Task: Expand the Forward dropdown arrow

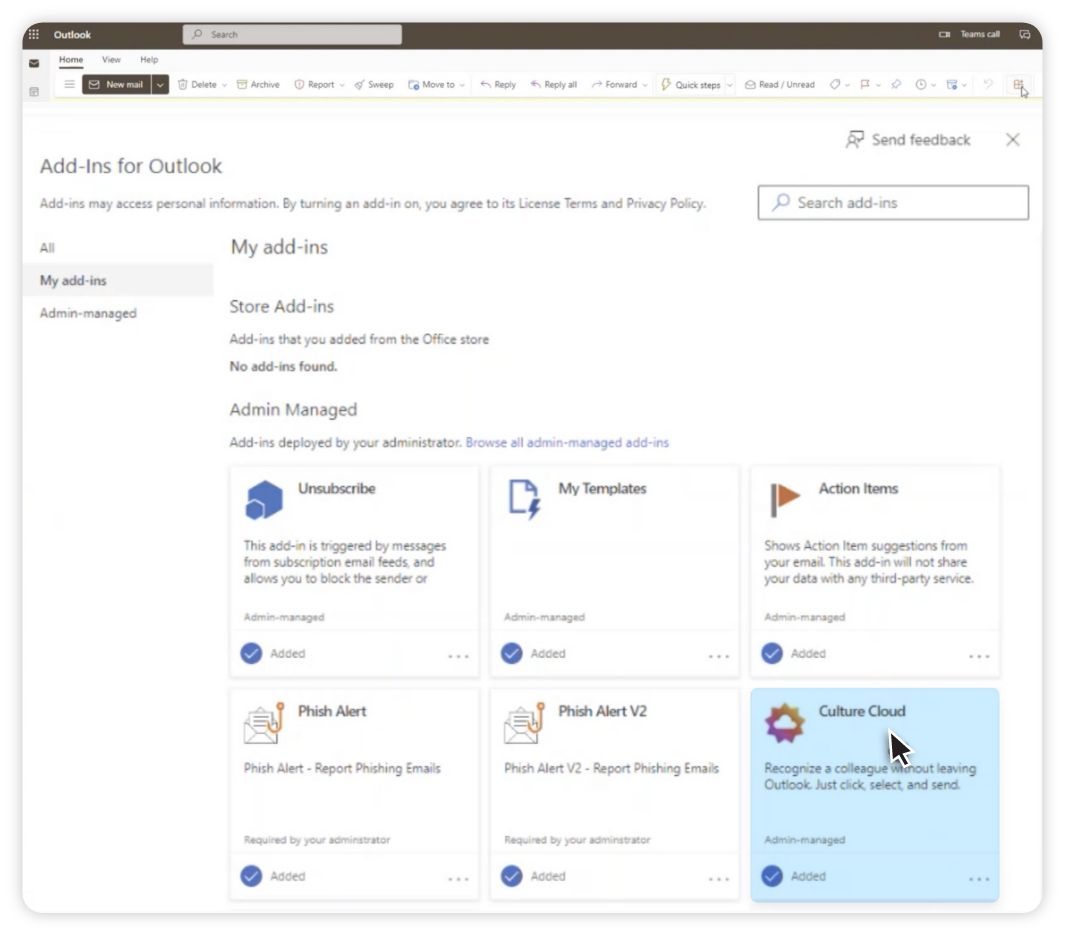Action: tap(645, 85)
